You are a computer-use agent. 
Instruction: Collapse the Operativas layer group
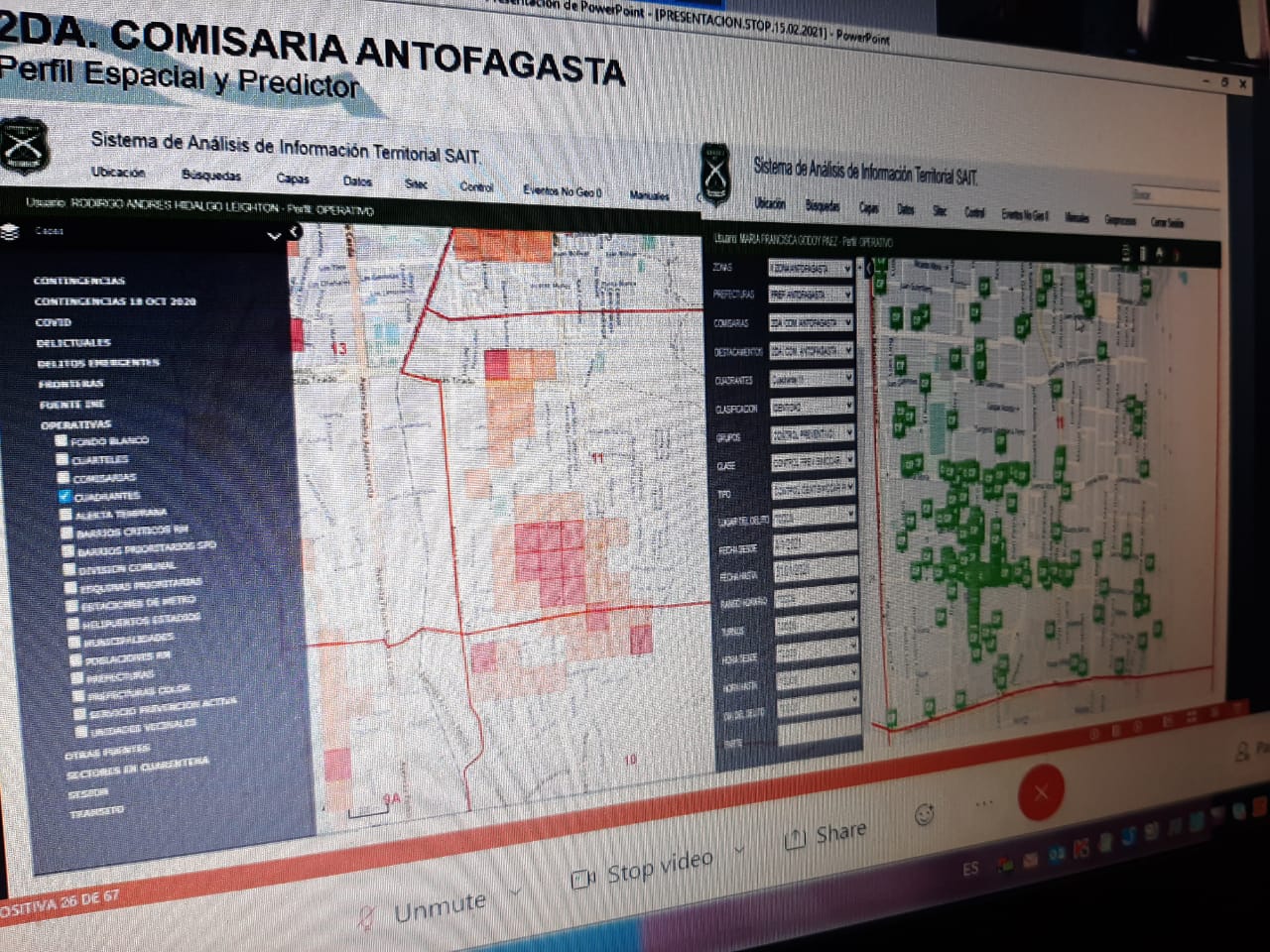click(75, 424)
